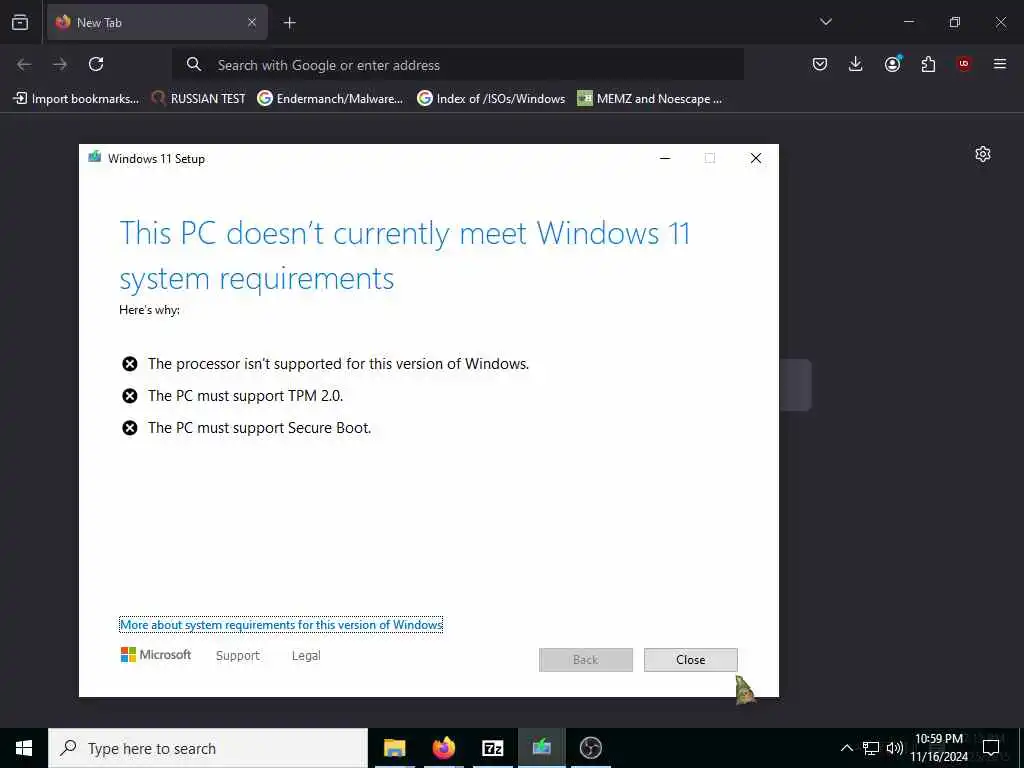This screenshot has height=768, width=1024.
Task: Open Index of /ISOs/Windows bookmark
Action: (491, 99)
